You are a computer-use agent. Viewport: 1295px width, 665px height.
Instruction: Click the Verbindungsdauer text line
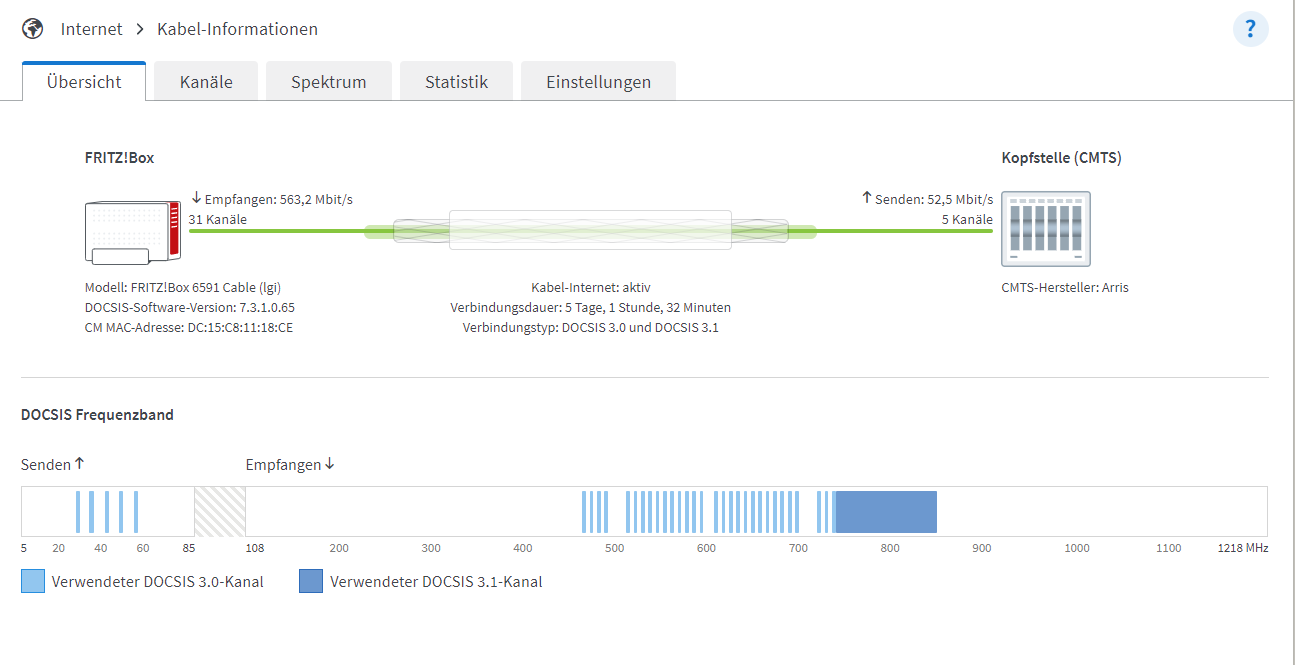pyautogui.click(x=590, y=307)
